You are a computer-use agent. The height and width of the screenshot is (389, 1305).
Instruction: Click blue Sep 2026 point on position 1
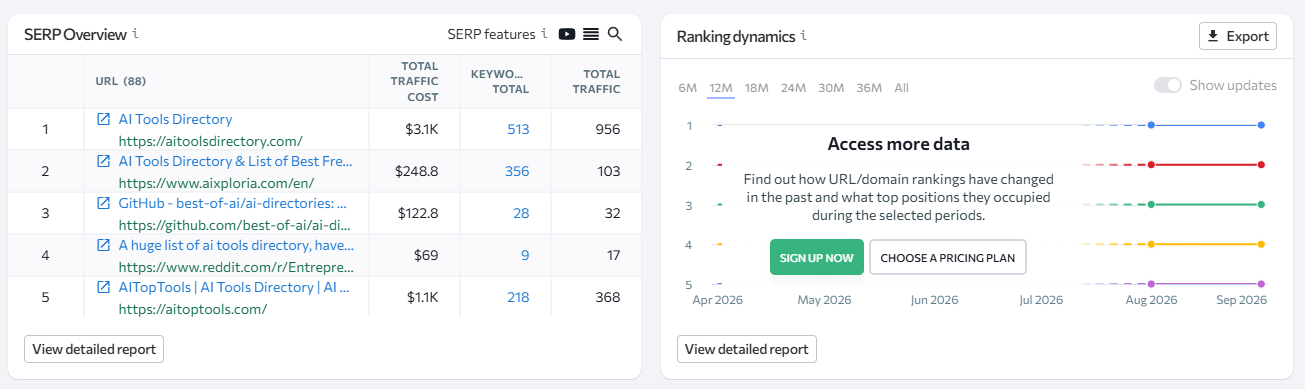(x=1262, y=125)
